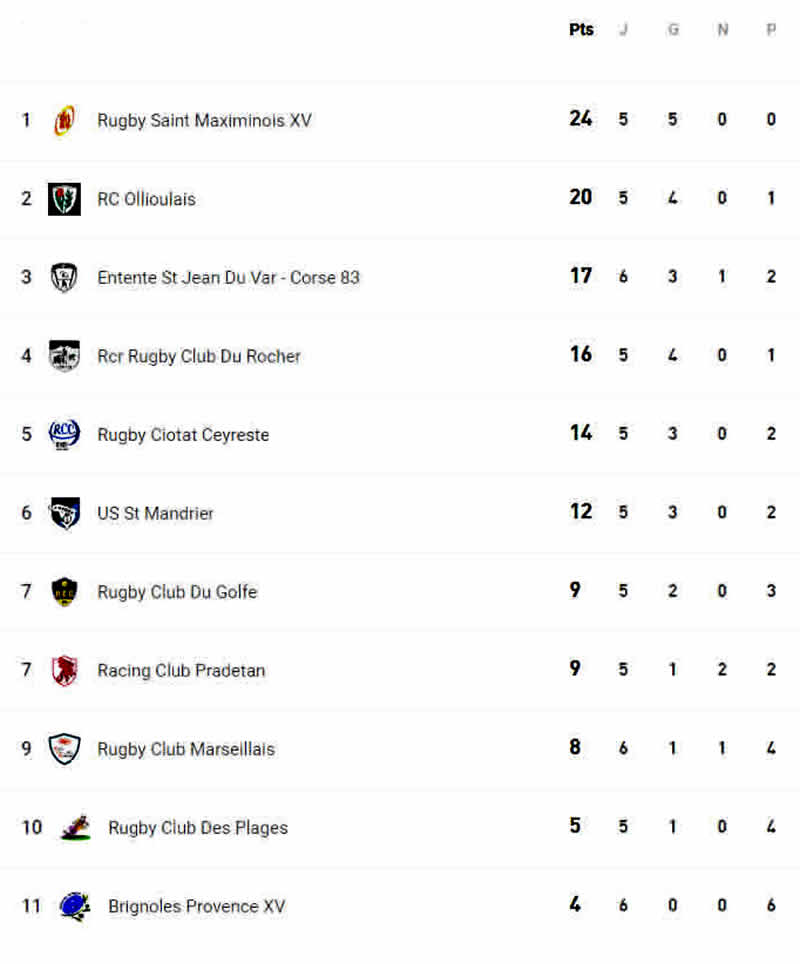Select the Rugby Club Des Plages logo

tap(76, 828)
